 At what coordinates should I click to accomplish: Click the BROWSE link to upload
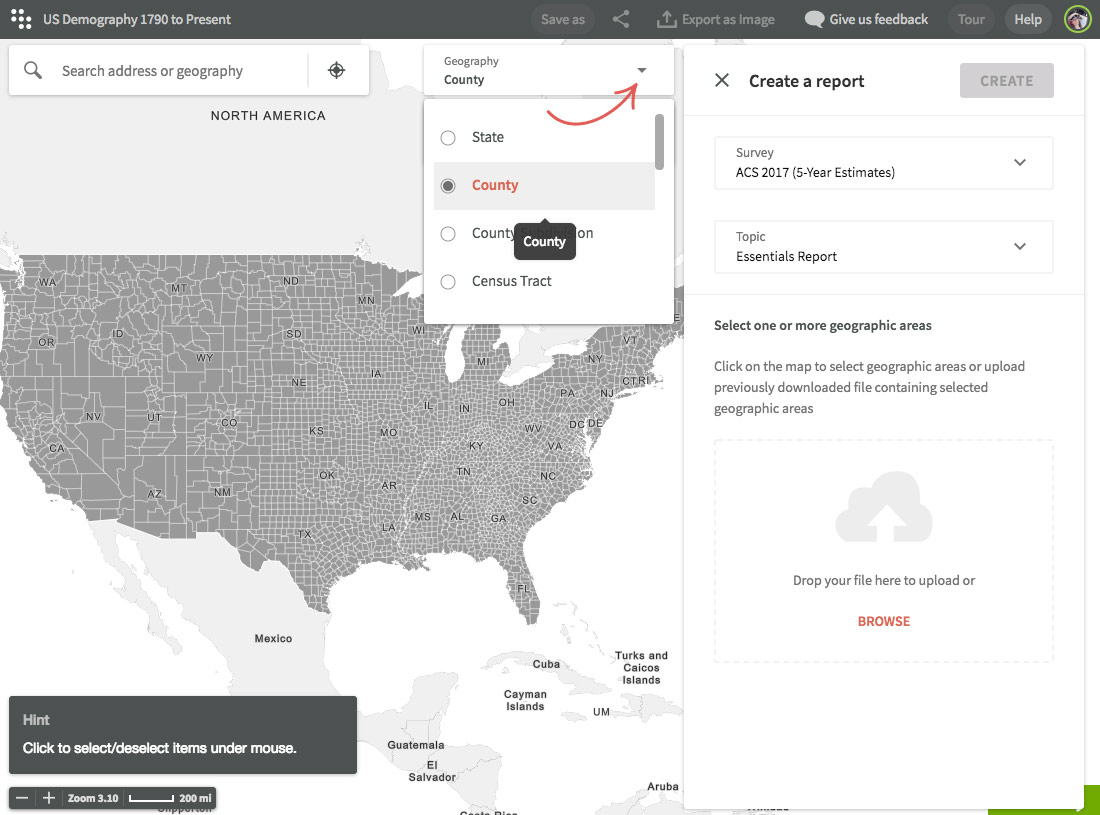point(883,621)
